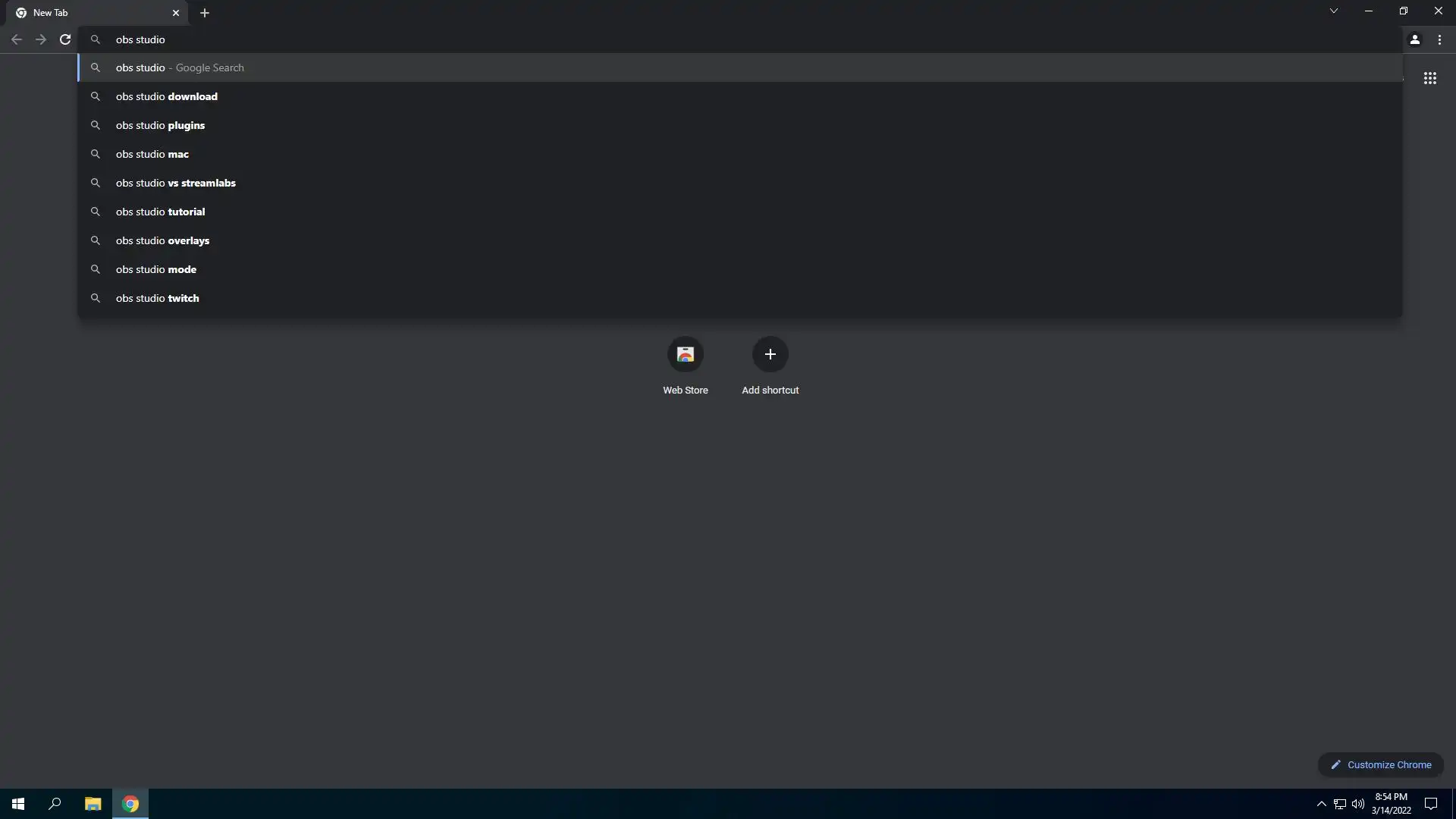Show hidden system tray icons
The image size is (1456, 819).
click(x=1321, y=804)
